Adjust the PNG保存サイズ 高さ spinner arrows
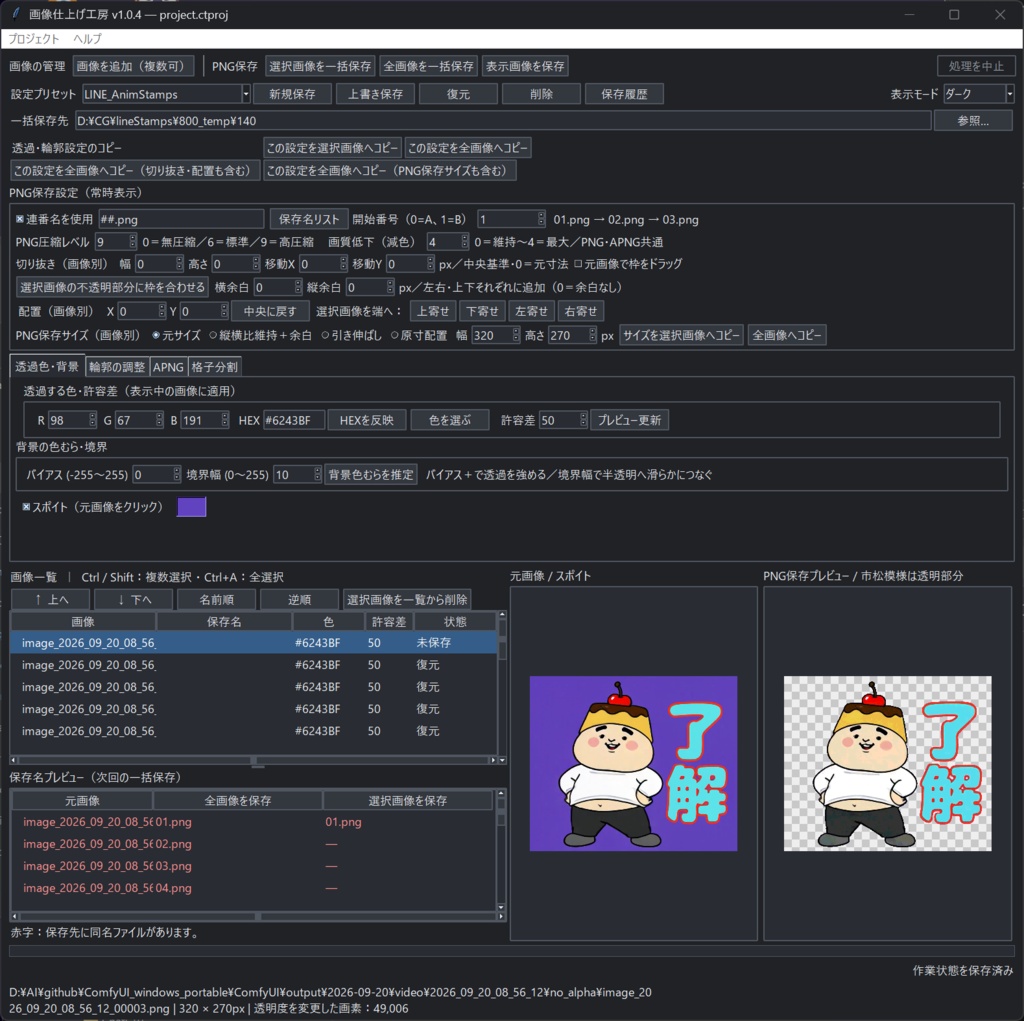This screenshot has width=1024, height=1021. click(592, 335)
